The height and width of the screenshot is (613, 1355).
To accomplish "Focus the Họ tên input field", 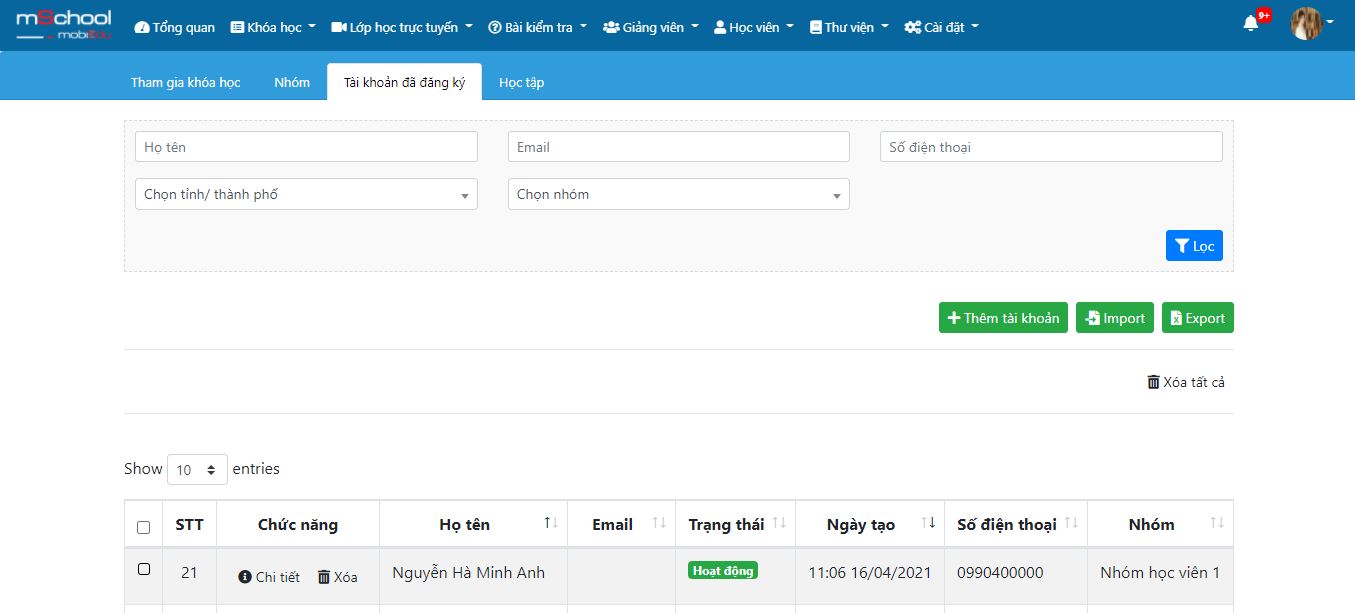I will 306,147.
